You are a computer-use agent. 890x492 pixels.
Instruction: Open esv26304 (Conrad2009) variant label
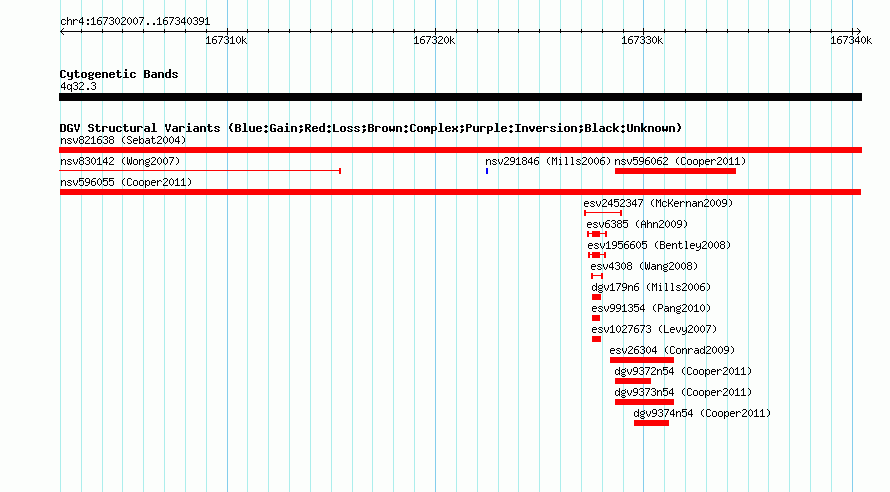[x=672, y=350]
